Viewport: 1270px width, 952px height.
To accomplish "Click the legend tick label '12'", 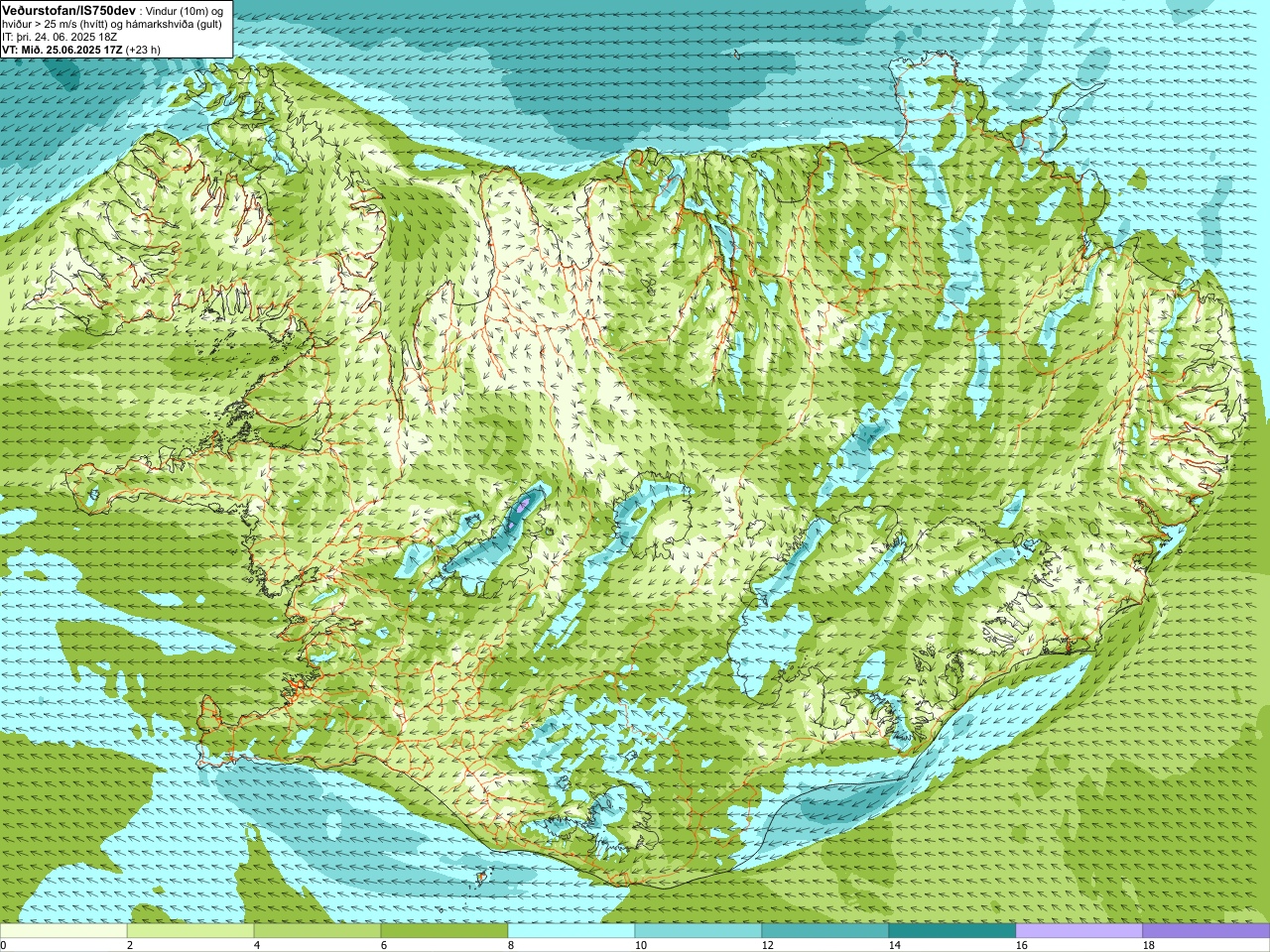I will pyautogui.click(x=768, y=945).
